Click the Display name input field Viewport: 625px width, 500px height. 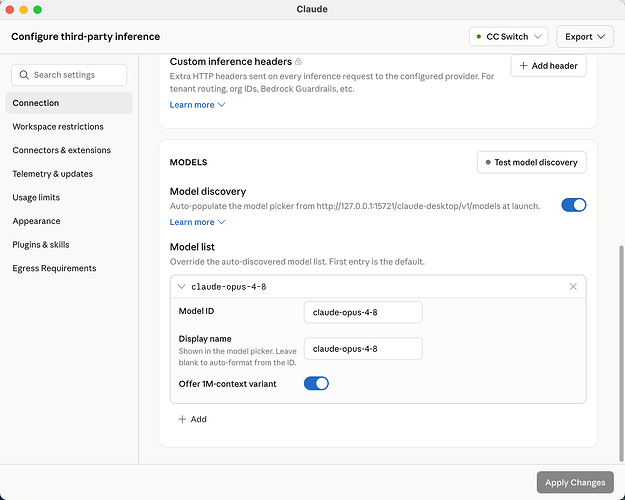[x=363, y=348]
